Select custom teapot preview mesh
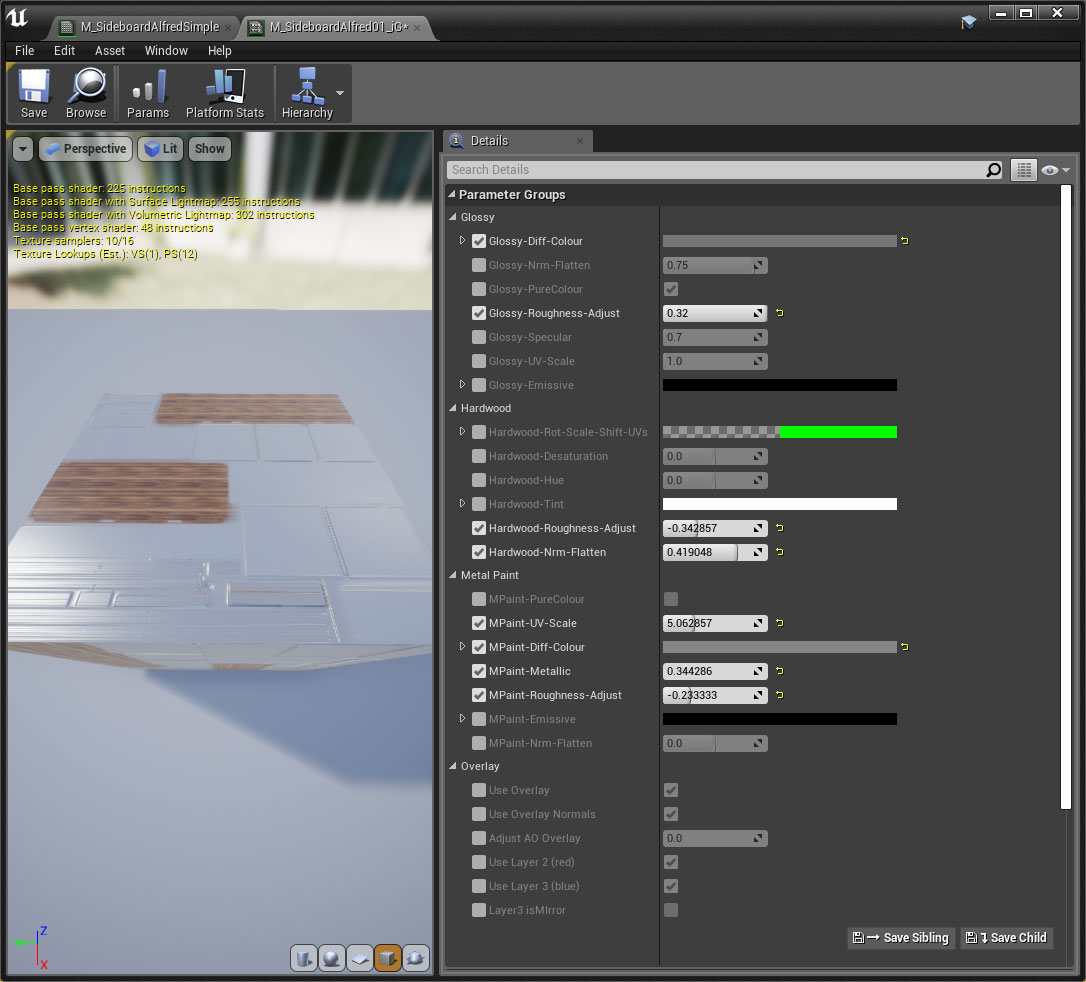 tap(415, 958)
